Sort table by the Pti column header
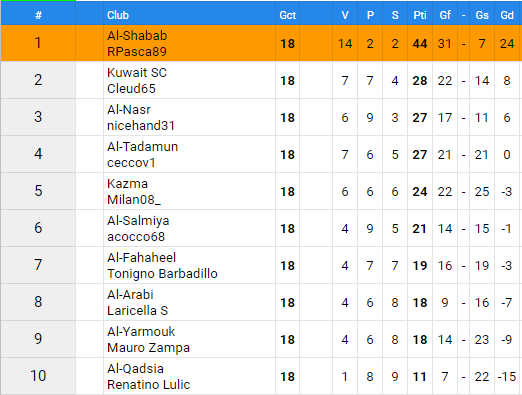 pos(420,15)
